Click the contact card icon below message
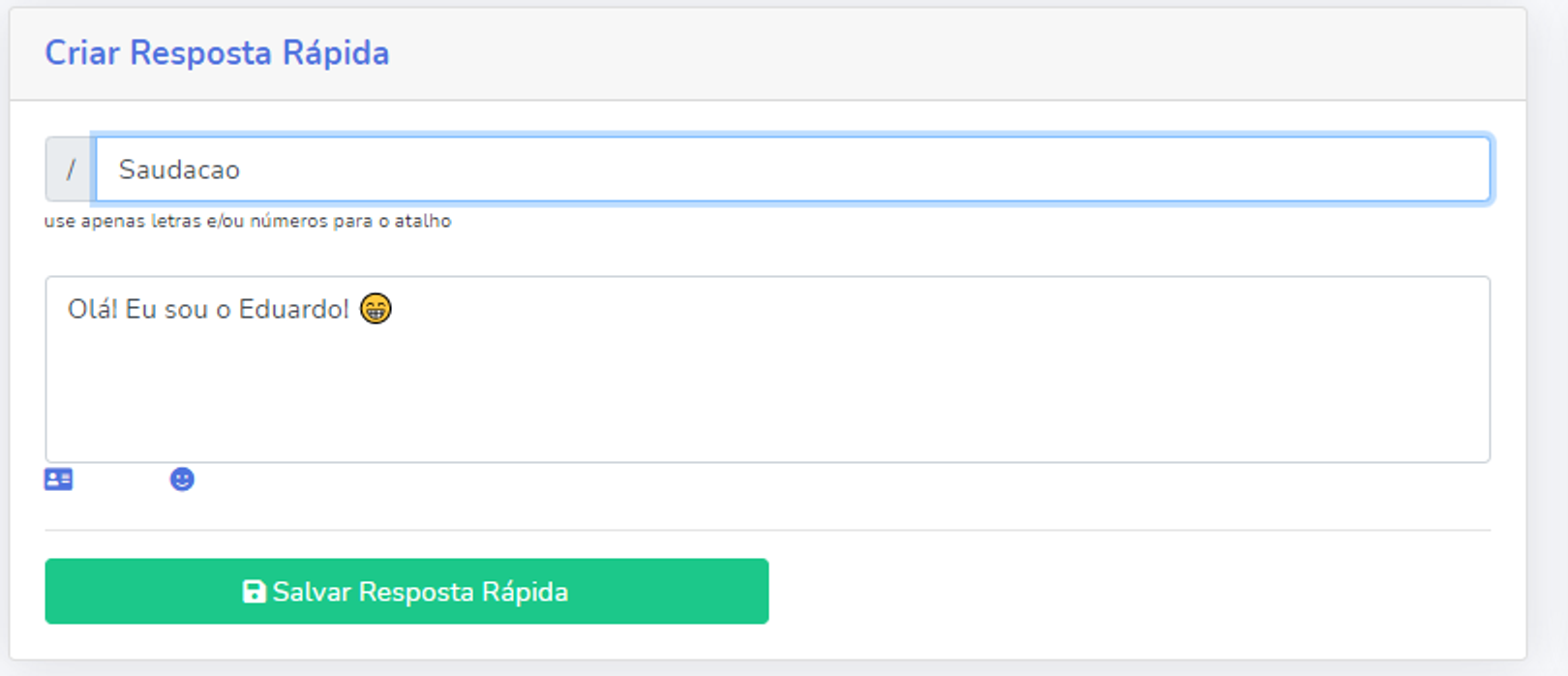The height and width of the screenshot is (676, 1568). pyautogui.click(x=59, y=479)
